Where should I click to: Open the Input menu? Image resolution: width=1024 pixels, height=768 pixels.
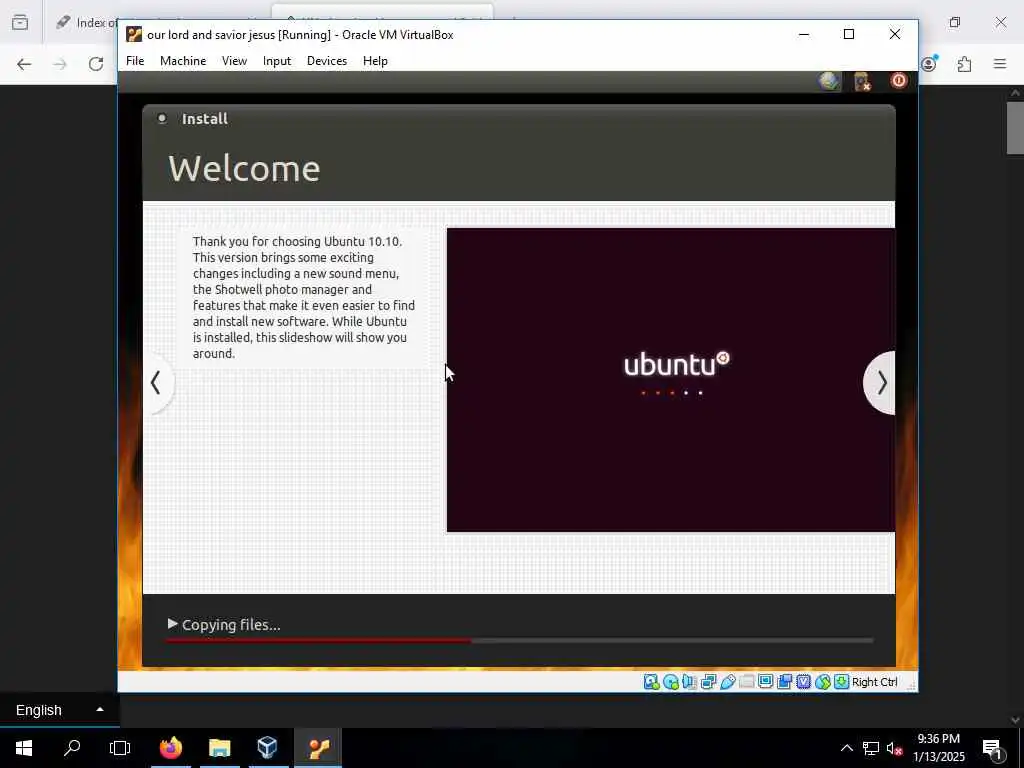277,61
